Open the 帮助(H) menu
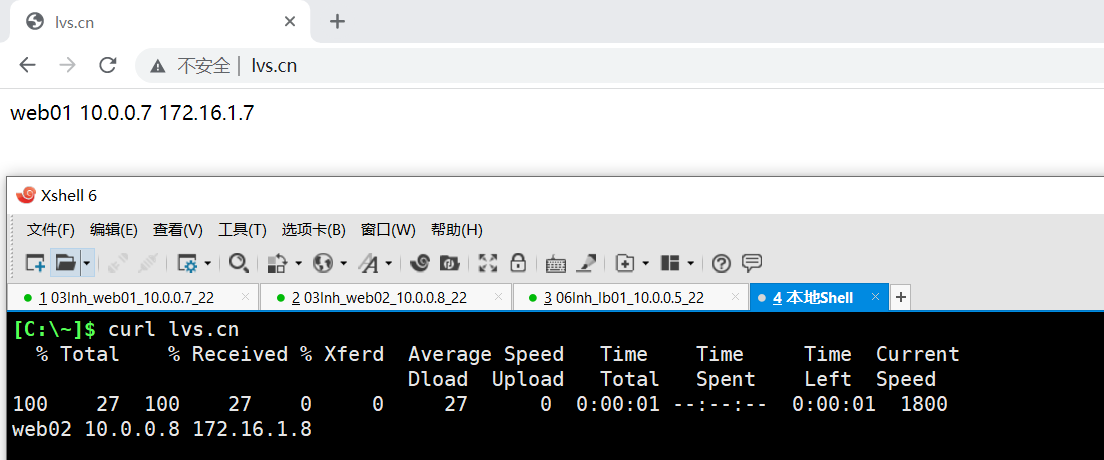This screenshot has width=1104, height=460. point(456,230)
